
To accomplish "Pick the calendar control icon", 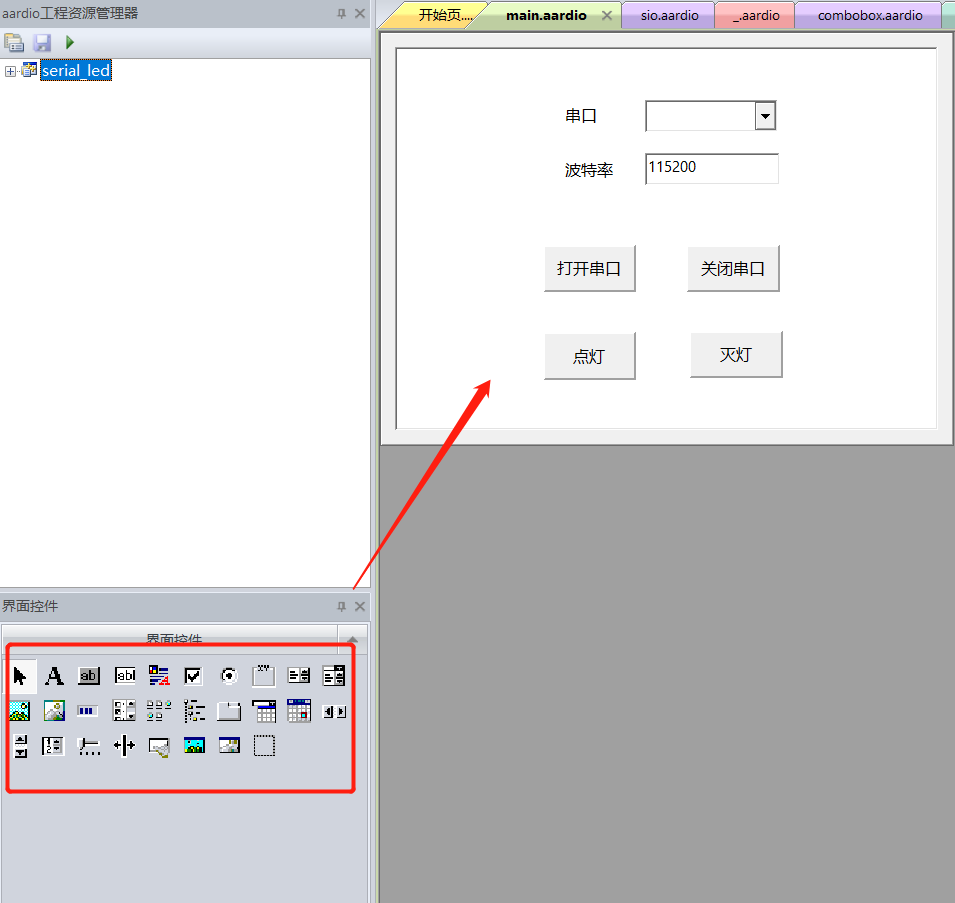I will [x=299, y=711].
